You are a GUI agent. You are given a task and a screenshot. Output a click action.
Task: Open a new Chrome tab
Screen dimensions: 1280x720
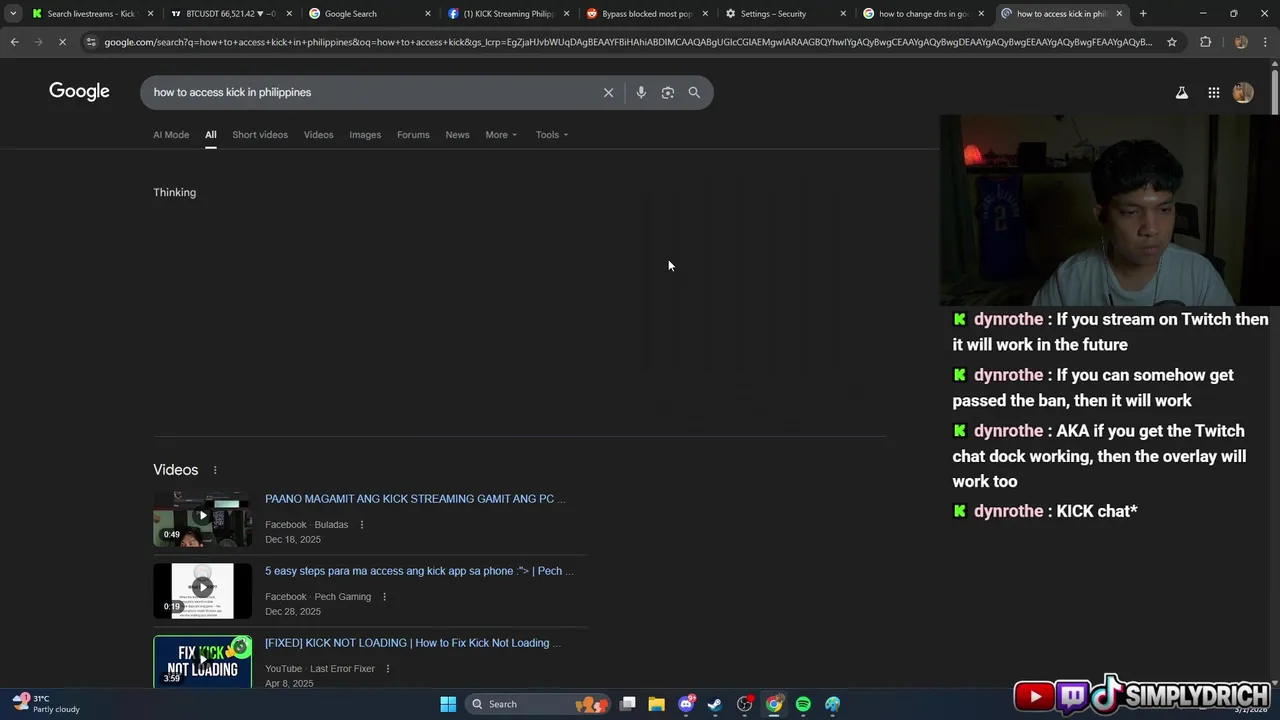(x=1143, y=14)
